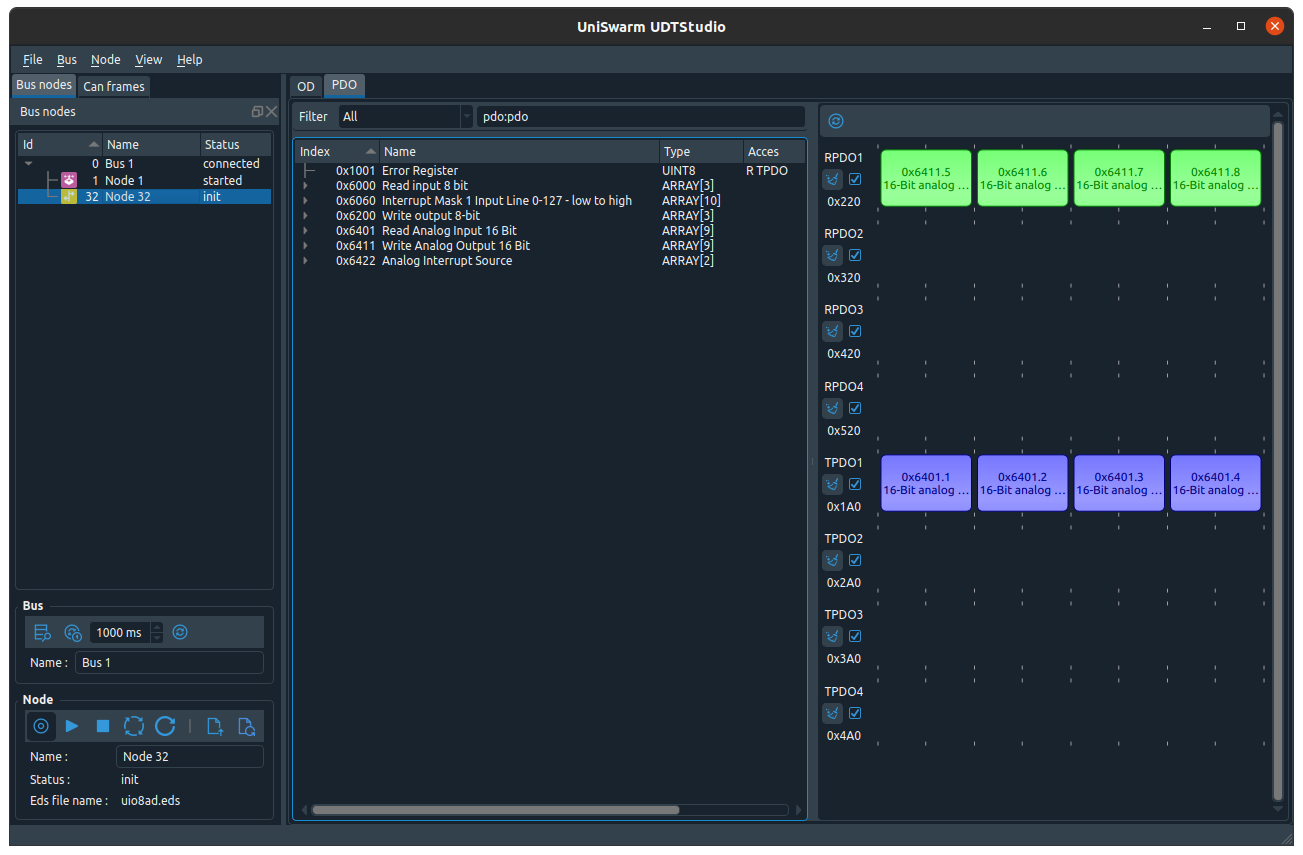1303x855 pixels.
Task: Expand the 0x6401 Read Analog Input entry
Action: coord(305,231)
